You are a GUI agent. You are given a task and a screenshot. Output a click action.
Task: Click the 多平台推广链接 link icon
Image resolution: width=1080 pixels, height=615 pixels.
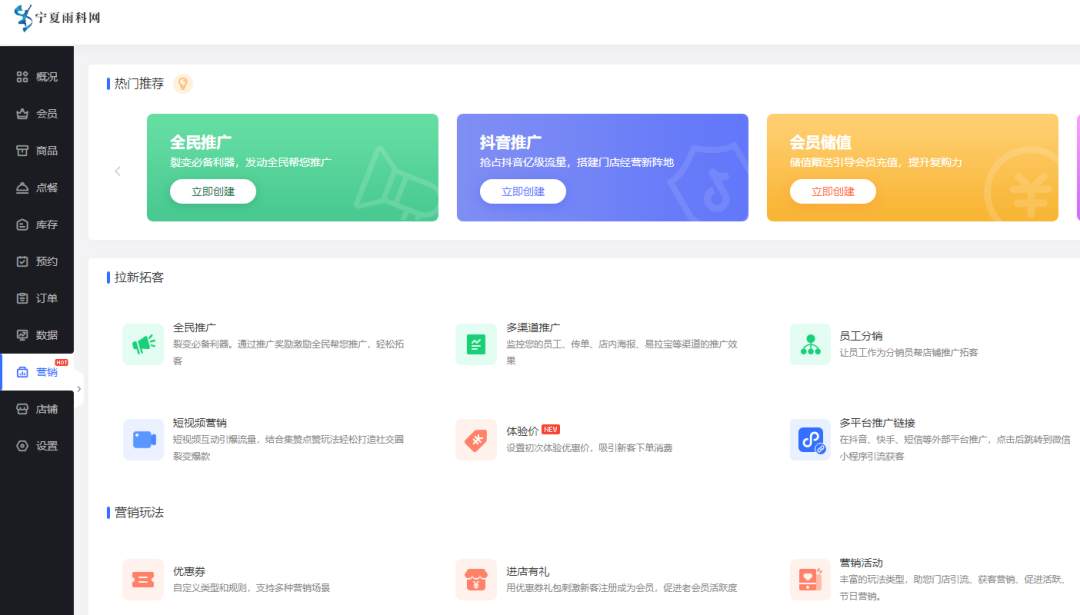tap(810, 439)
